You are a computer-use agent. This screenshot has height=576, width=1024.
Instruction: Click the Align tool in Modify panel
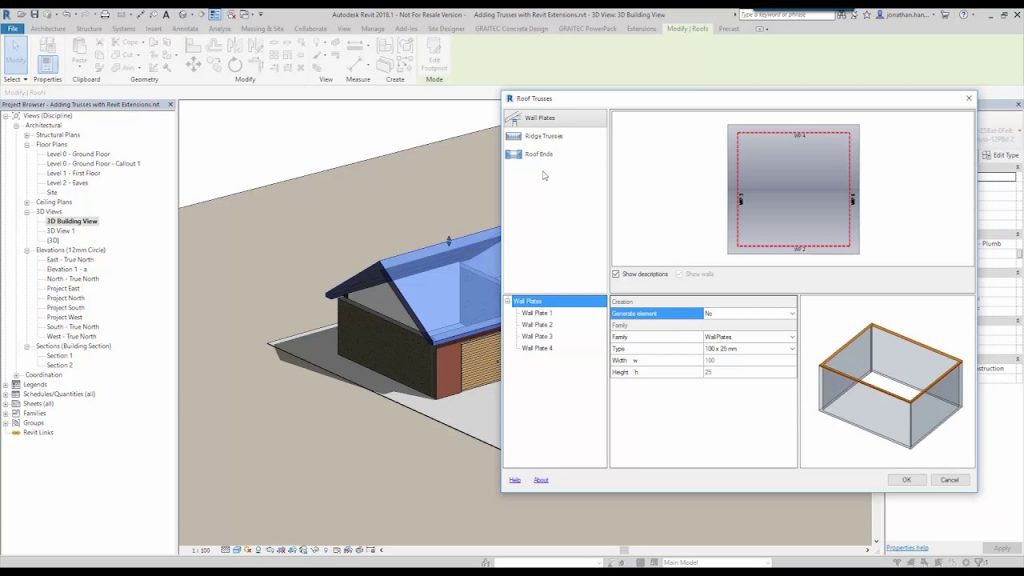[x=193, y=45]
